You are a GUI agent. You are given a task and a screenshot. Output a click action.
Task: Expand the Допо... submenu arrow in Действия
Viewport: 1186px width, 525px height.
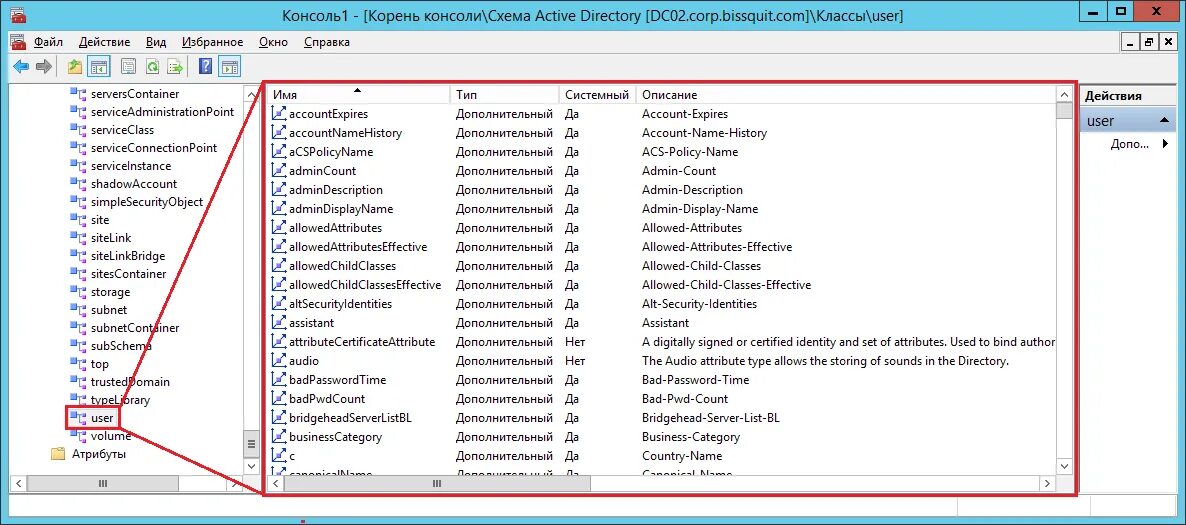point(1166,144)
